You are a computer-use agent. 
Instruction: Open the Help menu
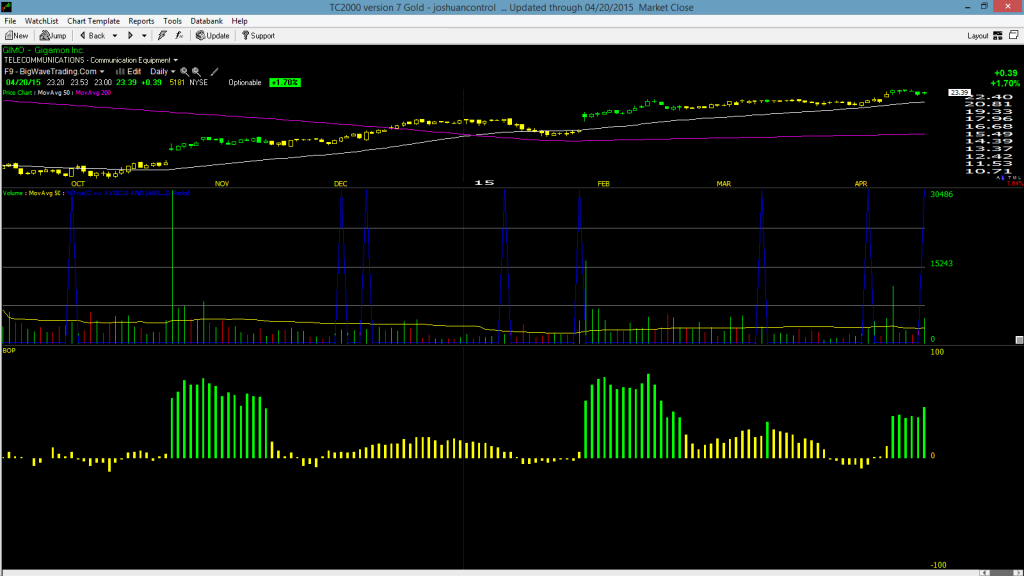point(240,21)
